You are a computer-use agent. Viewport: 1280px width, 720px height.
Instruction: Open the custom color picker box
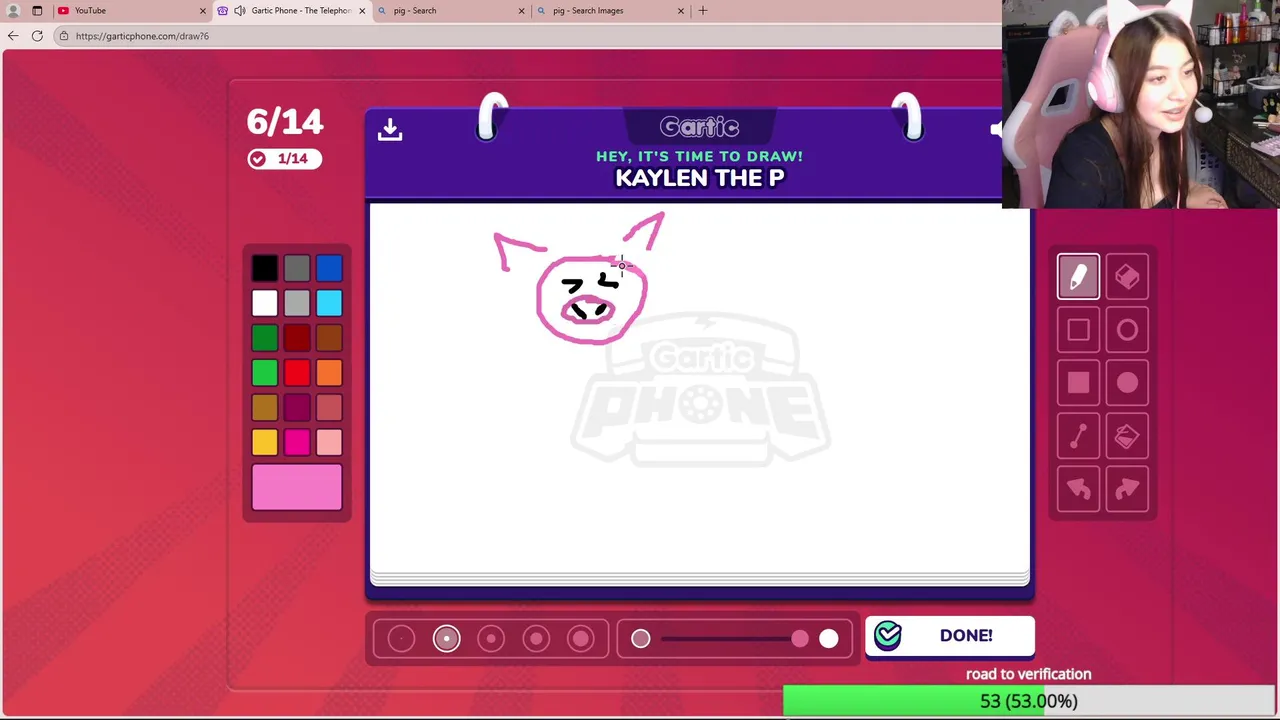point(297,488)
